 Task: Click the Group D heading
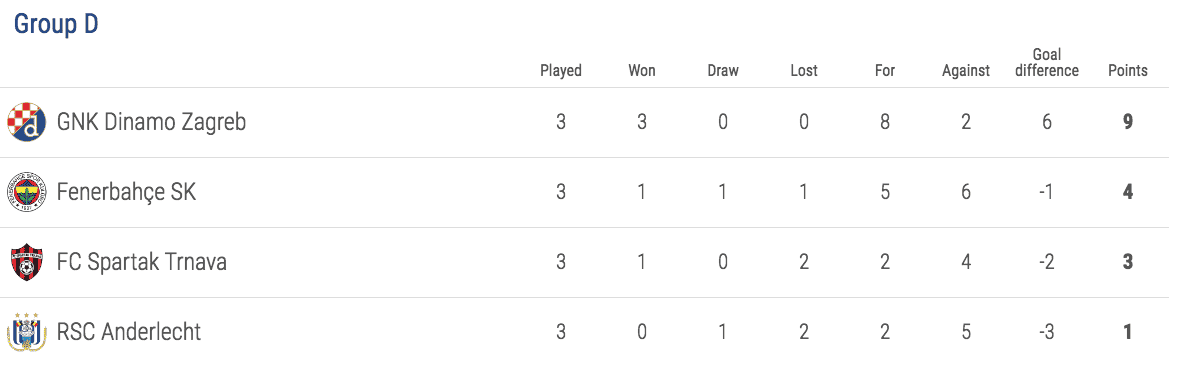pos(57,24)
